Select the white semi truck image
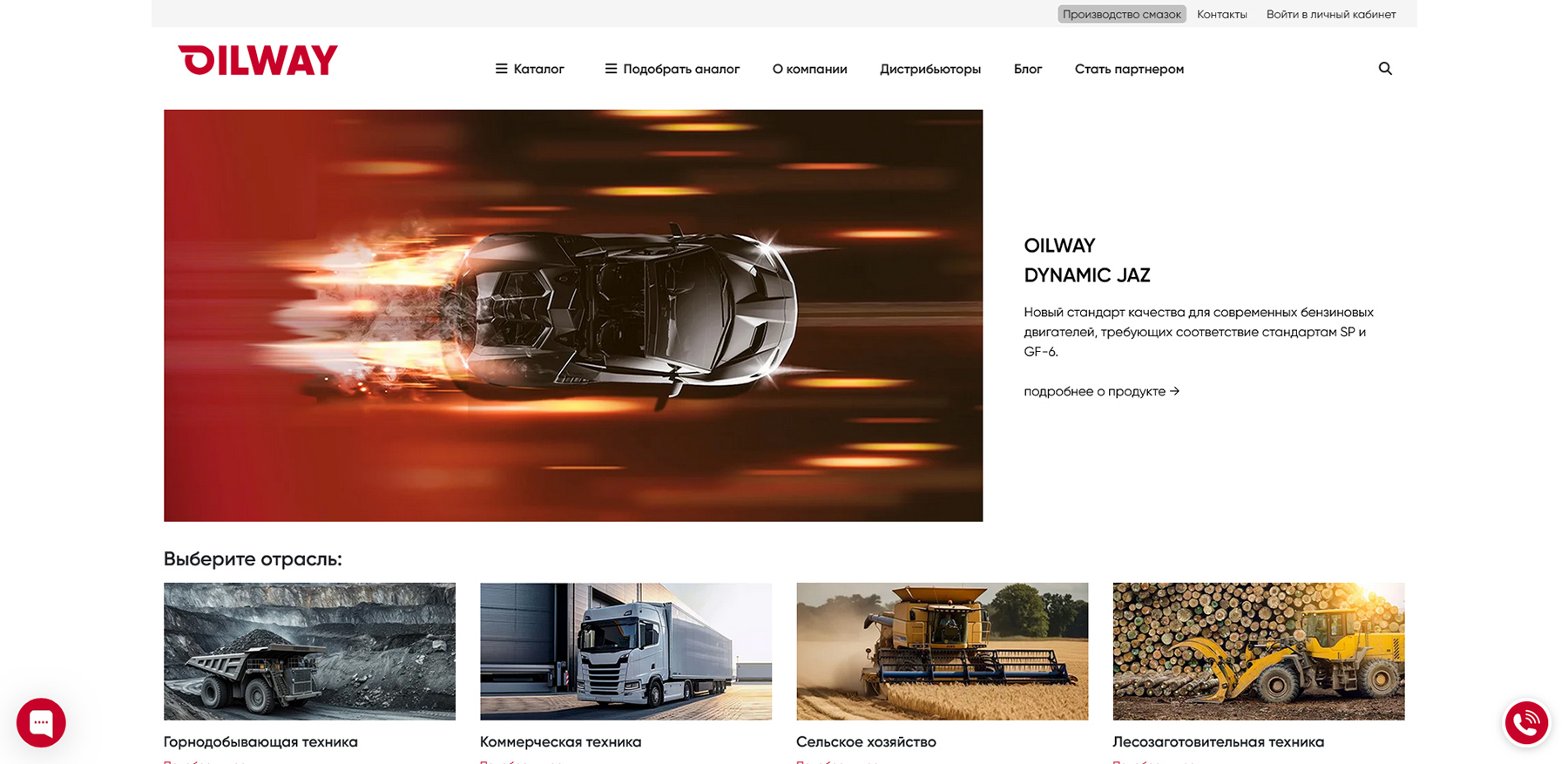Viewport: 1568px width, 764px height. [x=625, y=652]
